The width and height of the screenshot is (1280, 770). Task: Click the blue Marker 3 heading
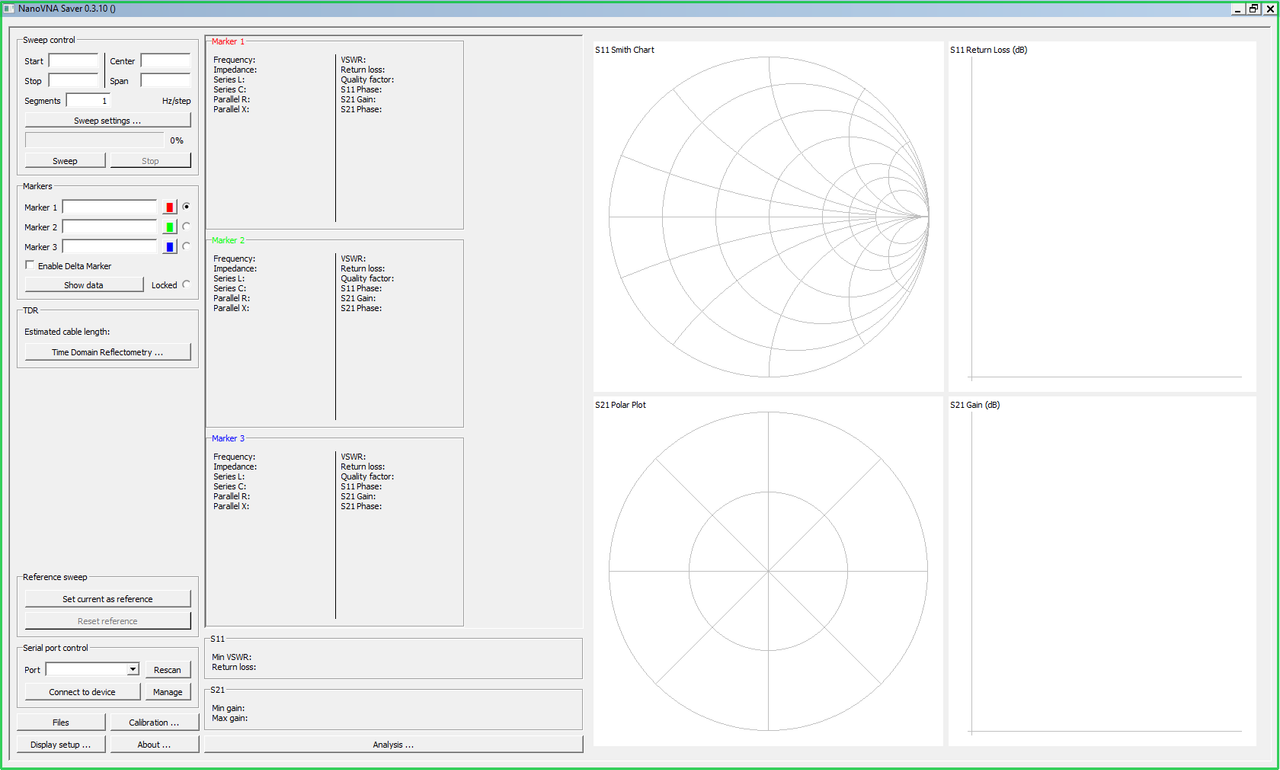tap(228, 438)
